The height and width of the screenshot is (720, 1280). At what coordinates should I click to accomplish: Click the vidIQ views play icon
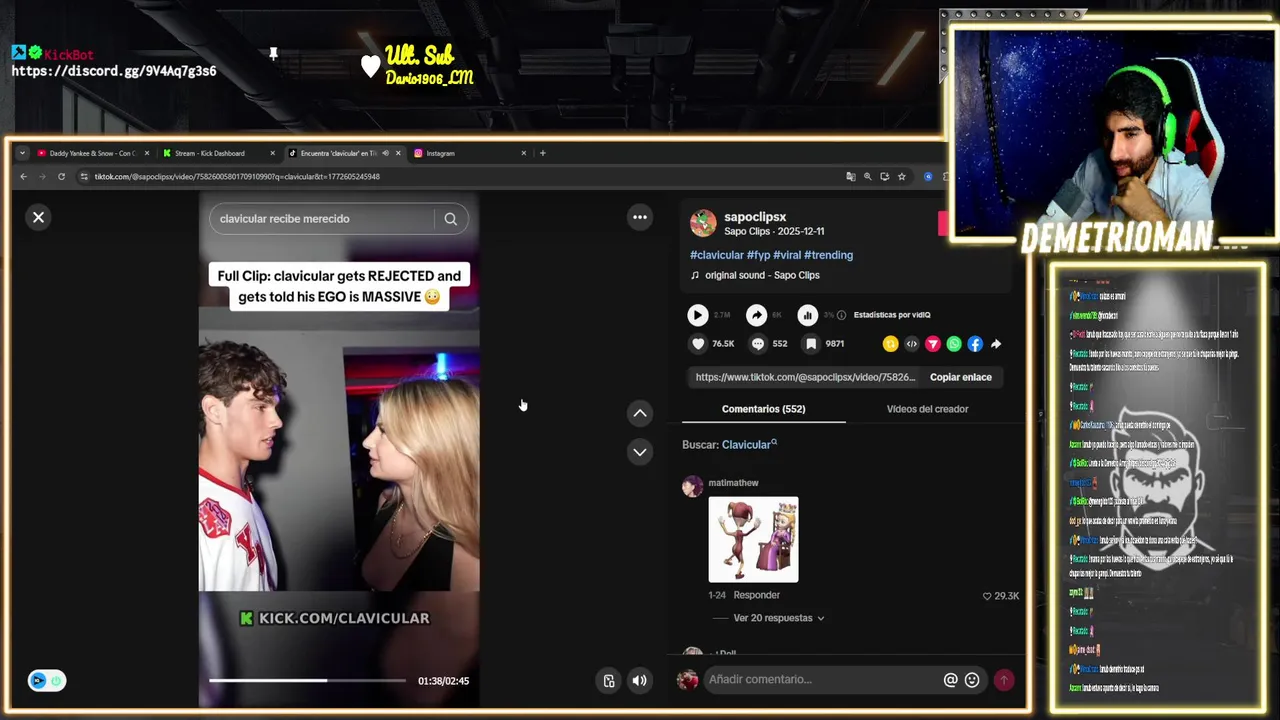point(697,315)
